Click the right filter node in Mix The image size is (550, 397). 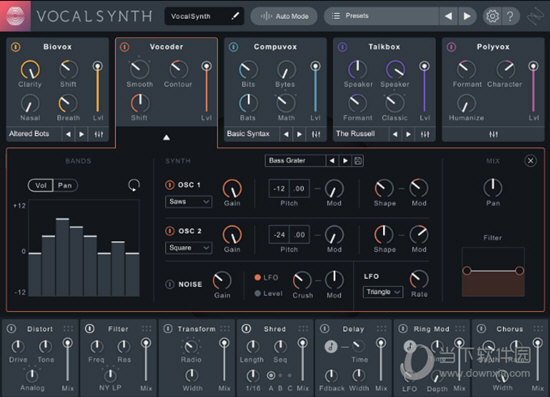coord(519,270)
